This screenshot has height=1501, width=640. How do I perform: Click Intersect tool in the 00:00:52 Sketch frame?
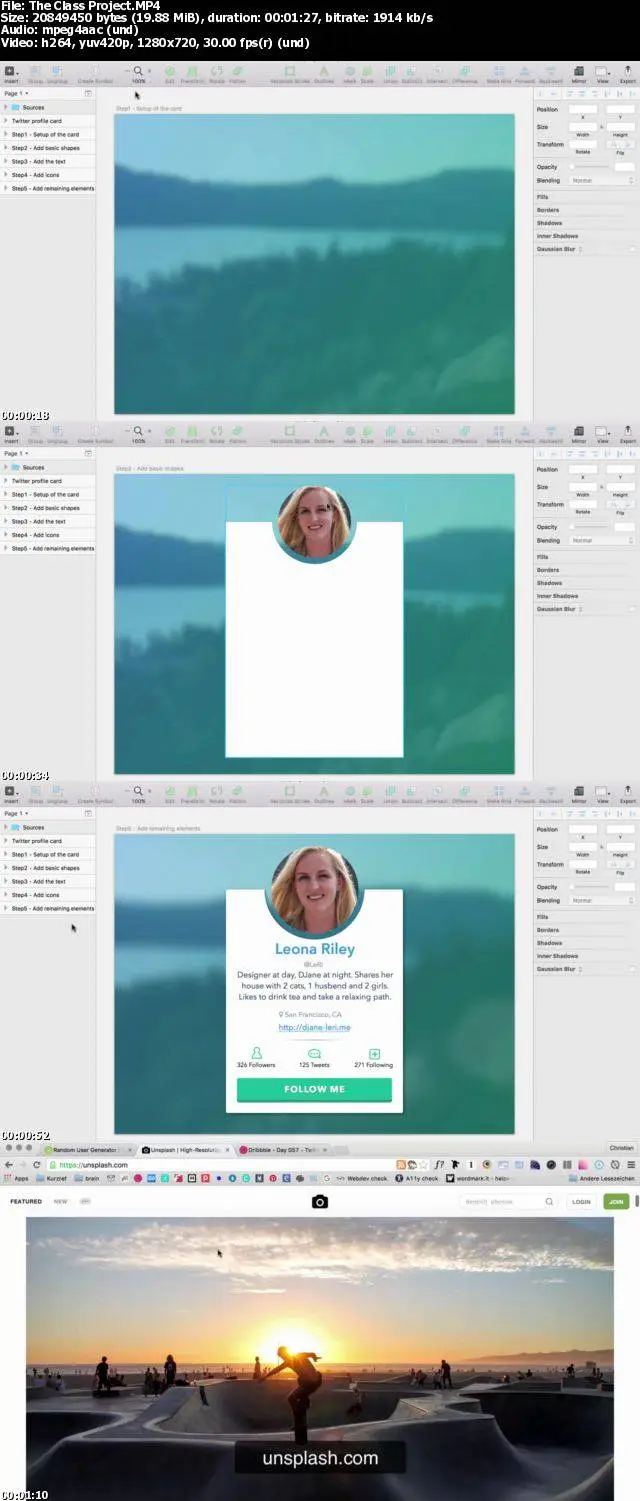tap(438, 792)
